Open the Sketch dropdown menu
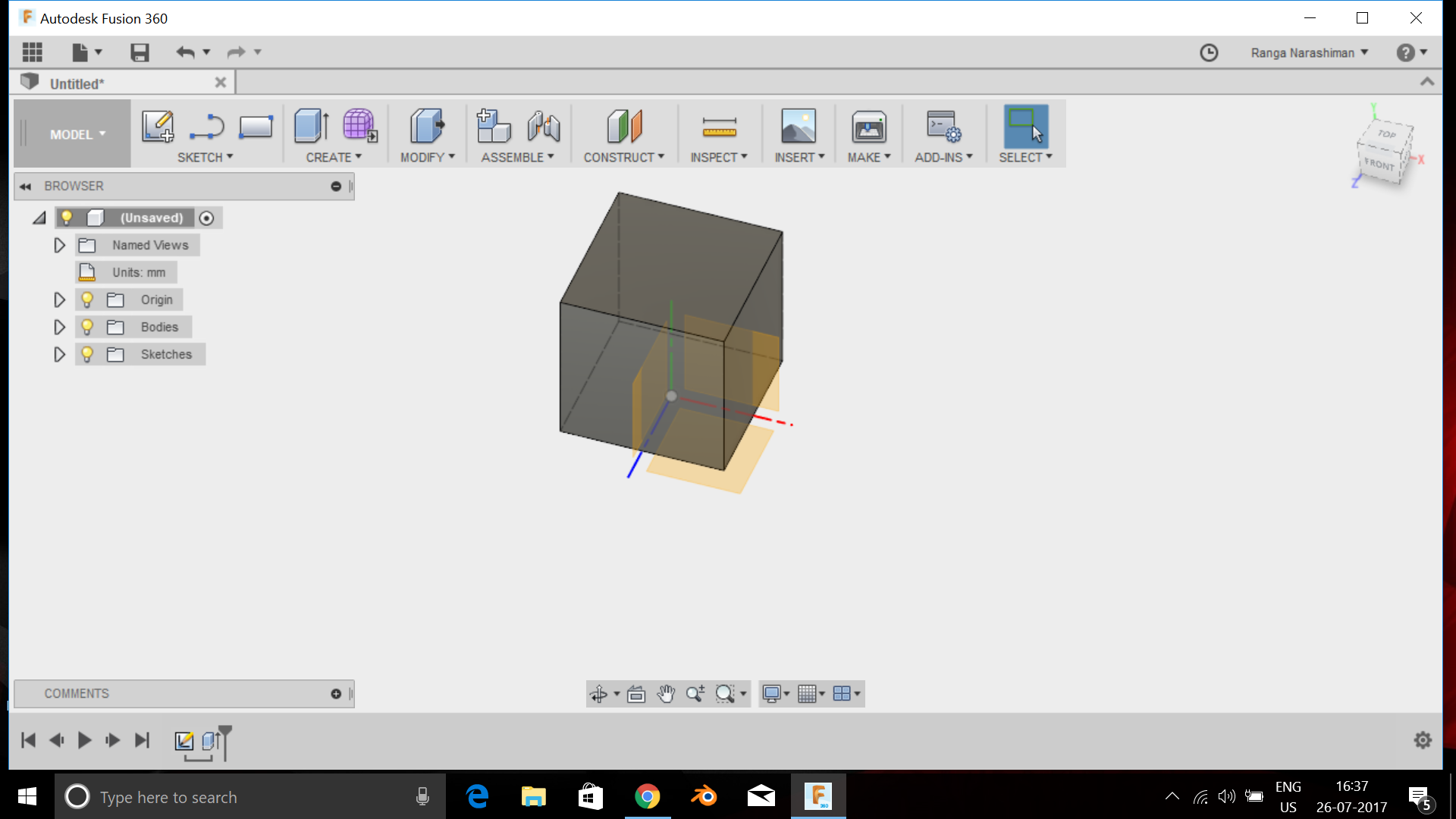The width and height of the screenshot is (1456, 819). click(205, 157)
